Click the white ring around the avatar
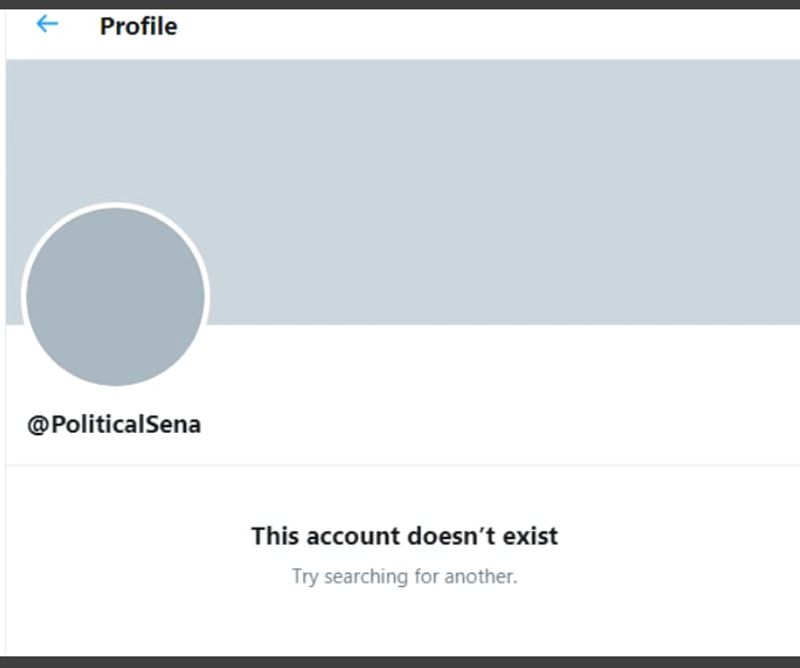This screenshot has height=668, width=800. (115, 206)
